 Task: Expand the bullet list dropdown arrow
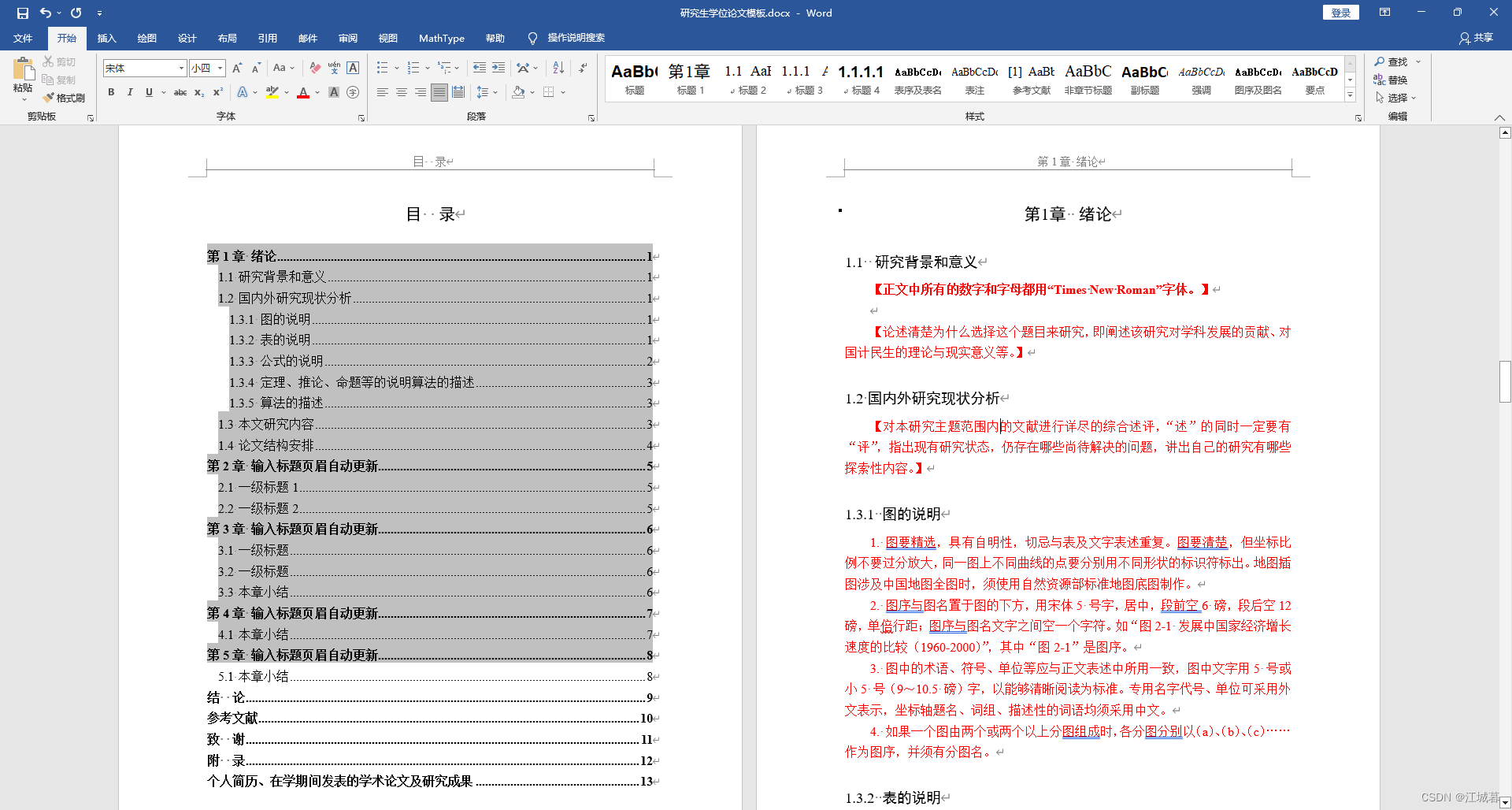396,69
